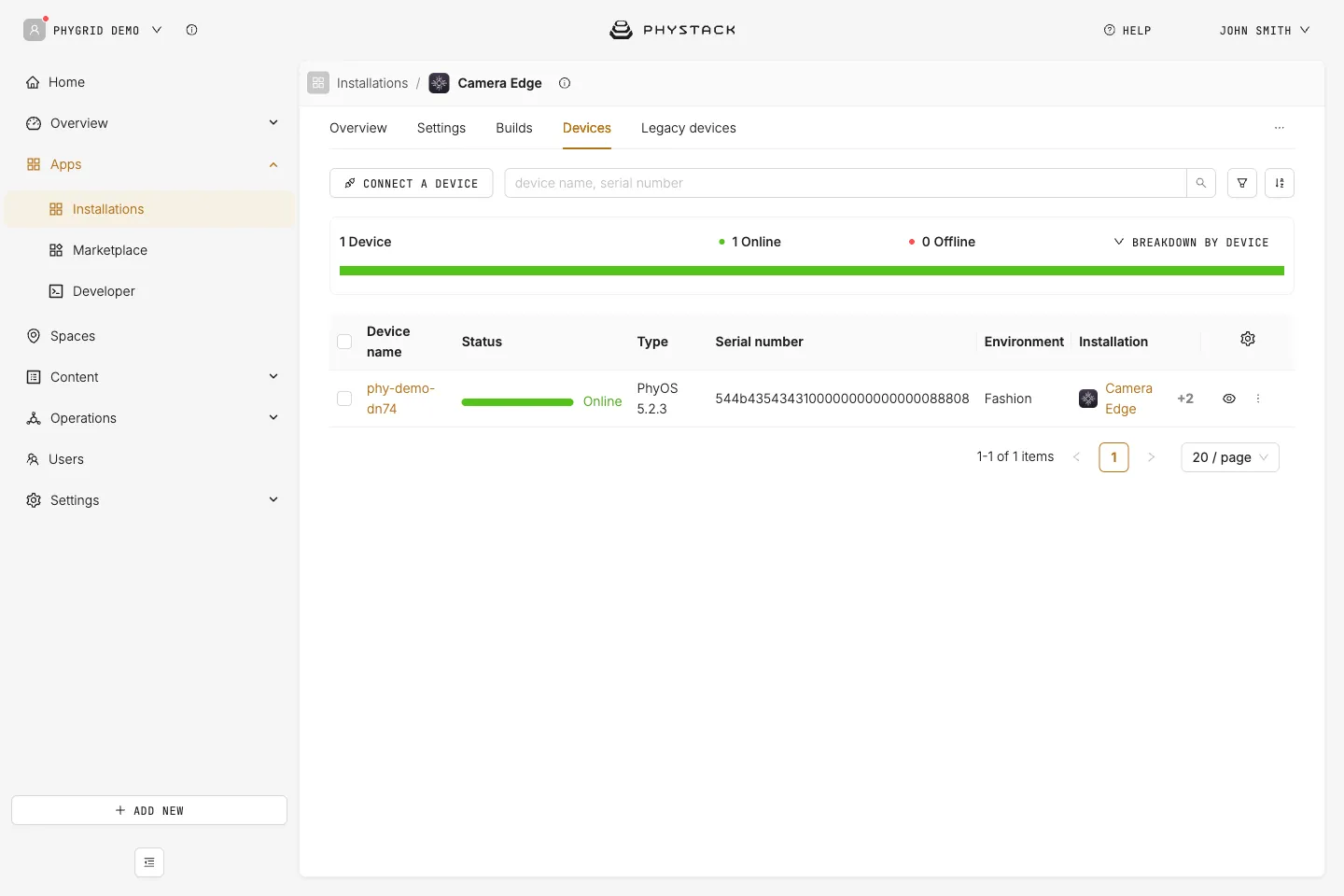
Task: Open the John Smith account menu
Action: [1265, 31]
